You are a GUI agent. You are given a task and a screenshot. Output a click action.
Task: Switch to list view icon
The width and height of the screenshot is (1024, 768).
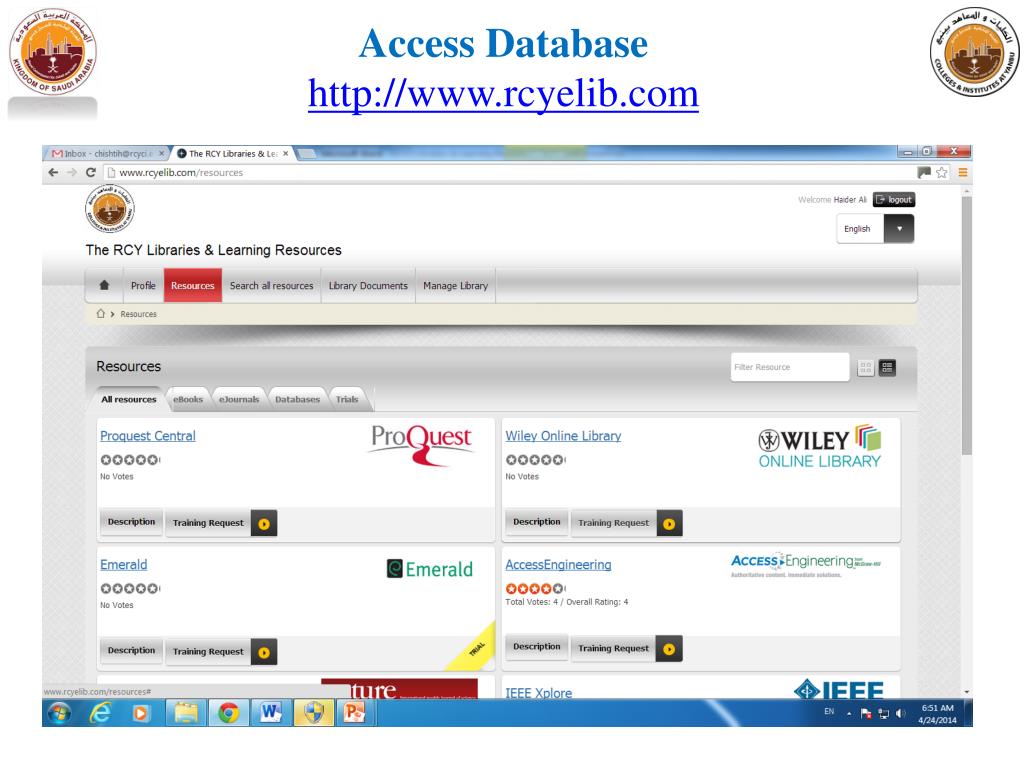[887, 368]
